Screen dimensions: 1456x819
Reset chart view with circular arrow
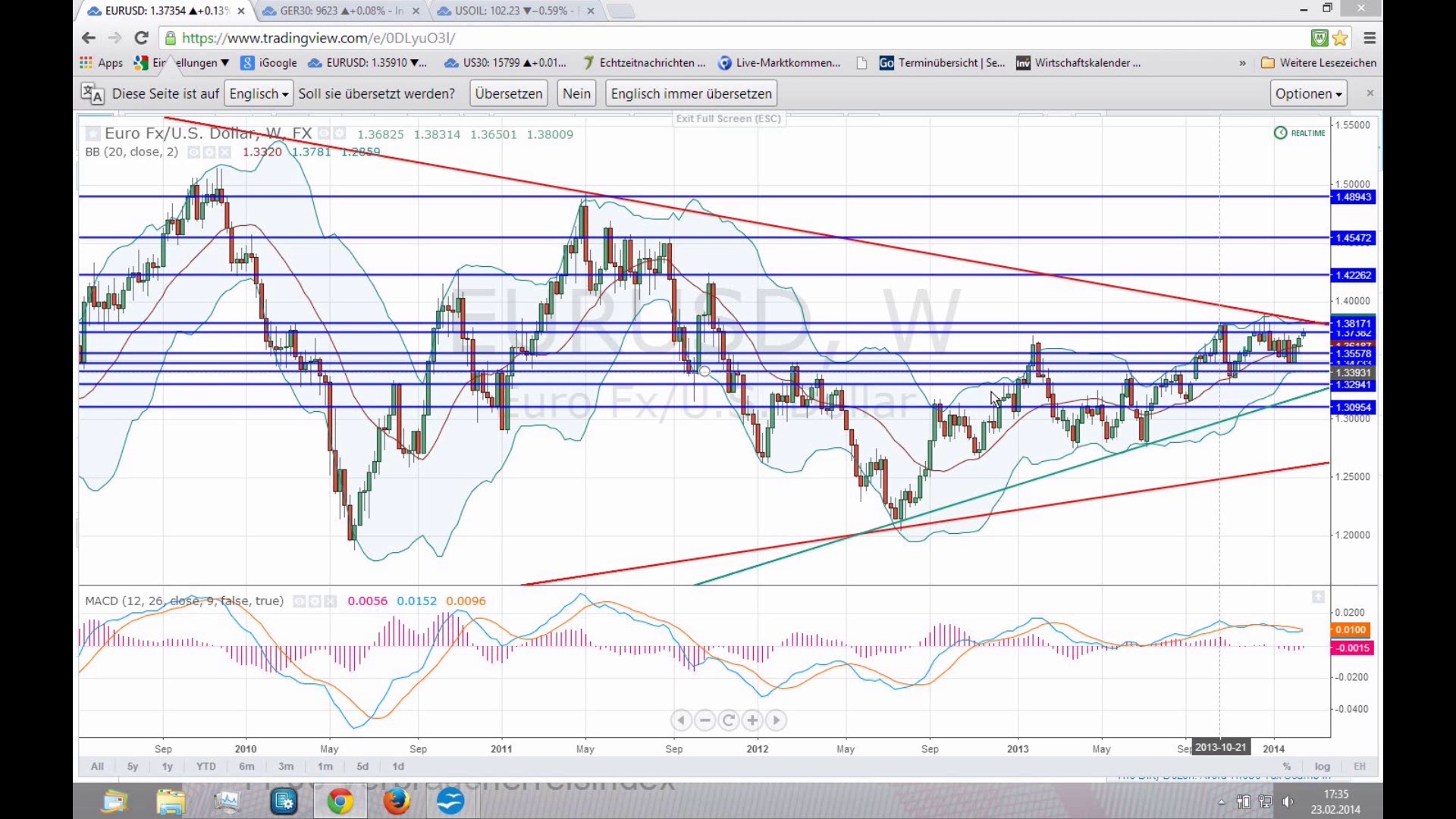728,720
